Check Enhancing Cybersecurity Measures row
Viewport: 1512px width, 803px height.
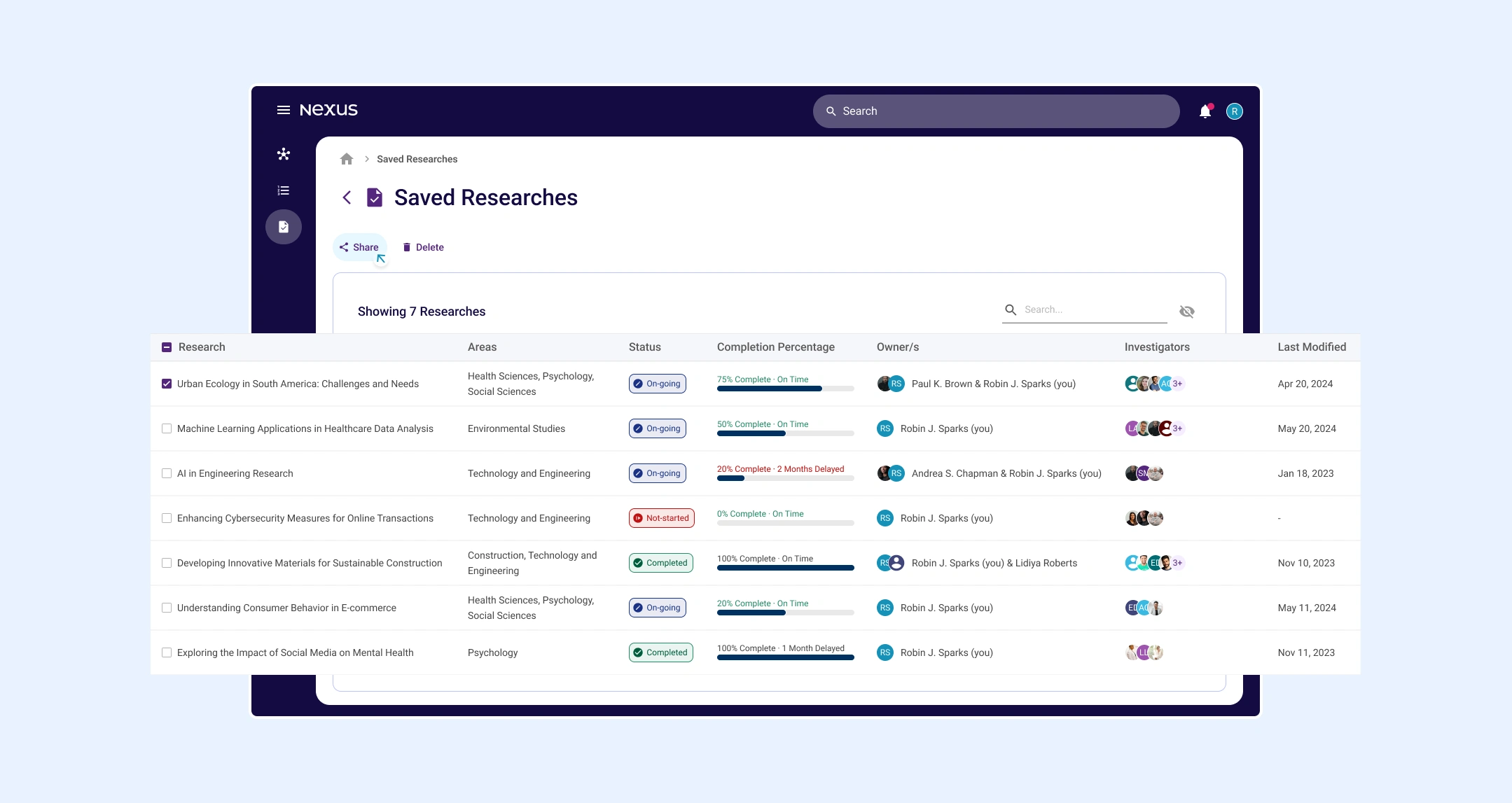(x=167, y=518)
